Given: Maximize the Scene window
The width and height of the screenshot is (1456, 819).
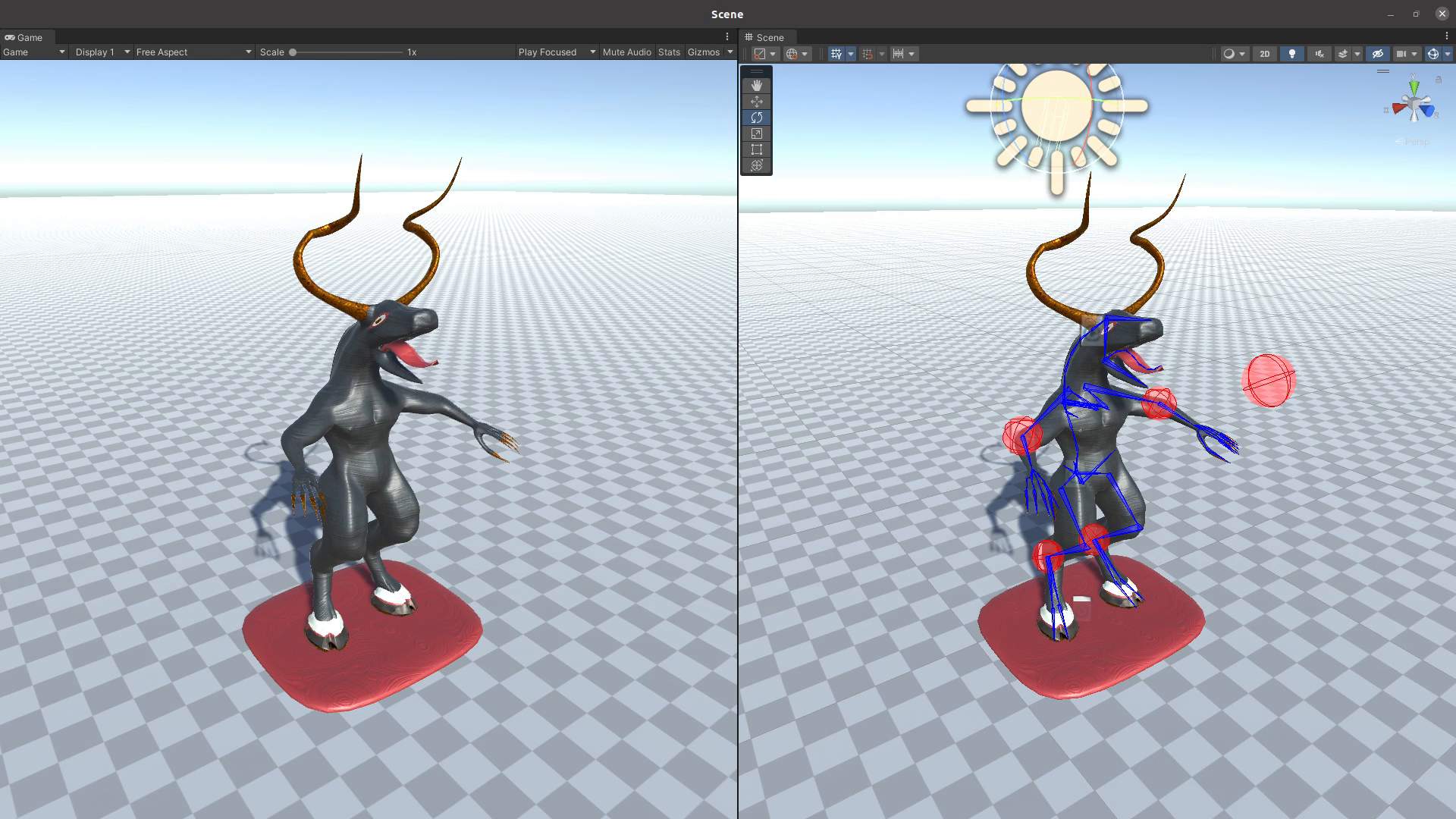Looking at the screenshot, I should pos(1416,14).
